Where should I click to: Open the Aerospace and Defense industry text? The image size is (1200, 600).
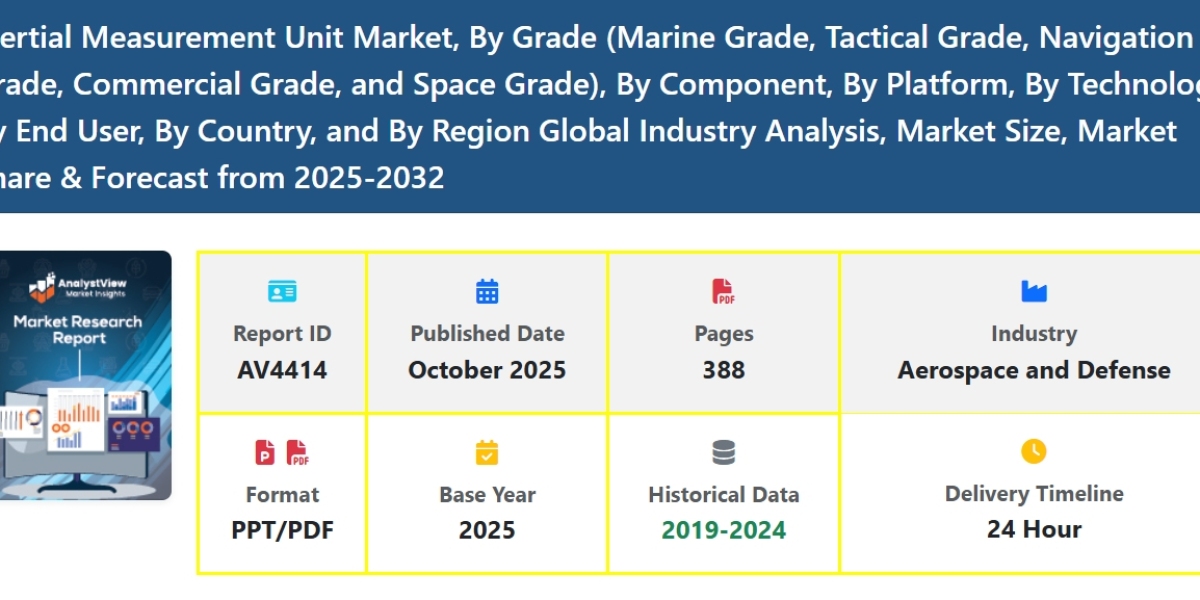click(1033, 370)
